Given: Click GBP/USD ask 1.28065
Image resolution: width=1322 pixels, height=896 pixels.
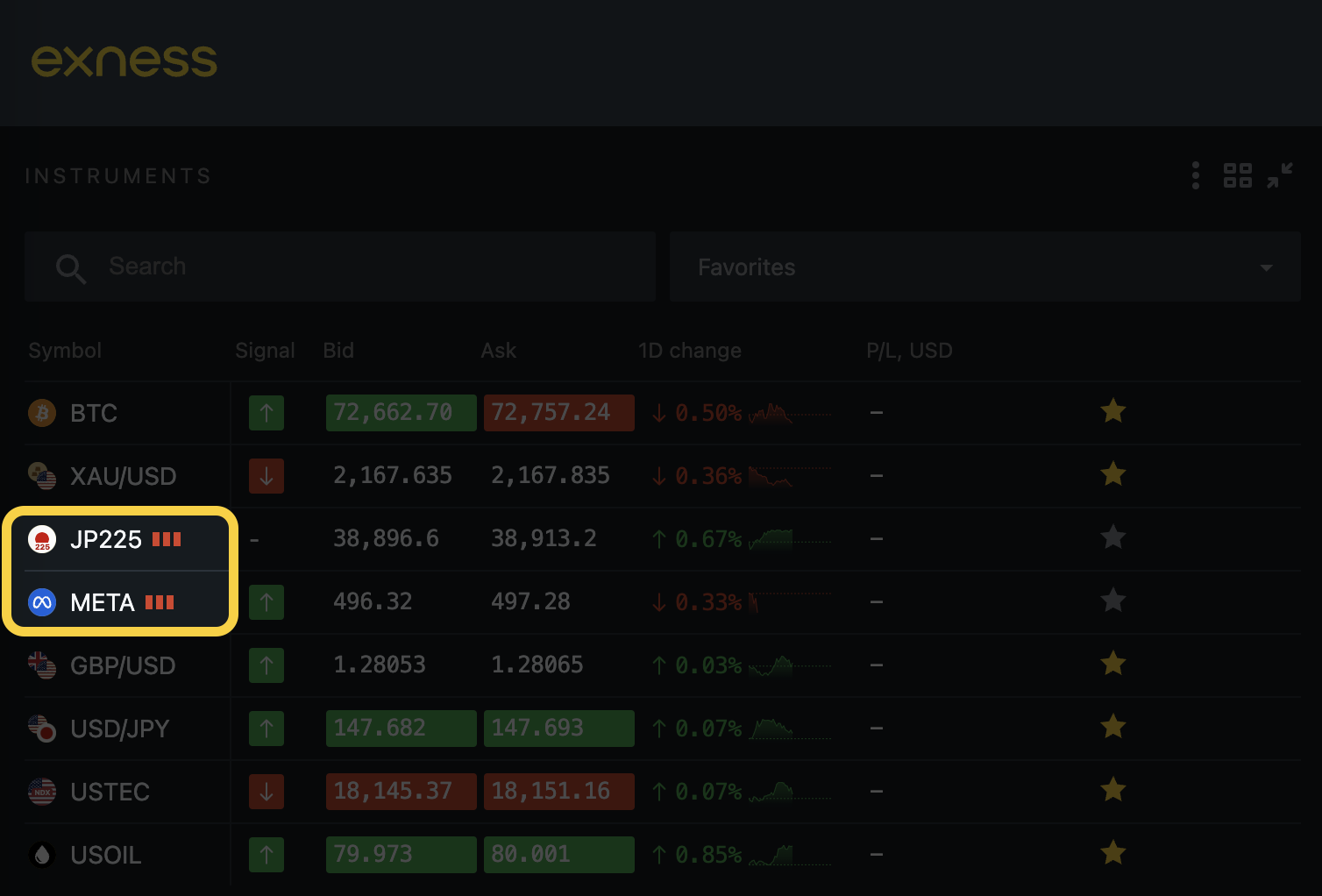Looking at the screenshot, I should 537,665.
